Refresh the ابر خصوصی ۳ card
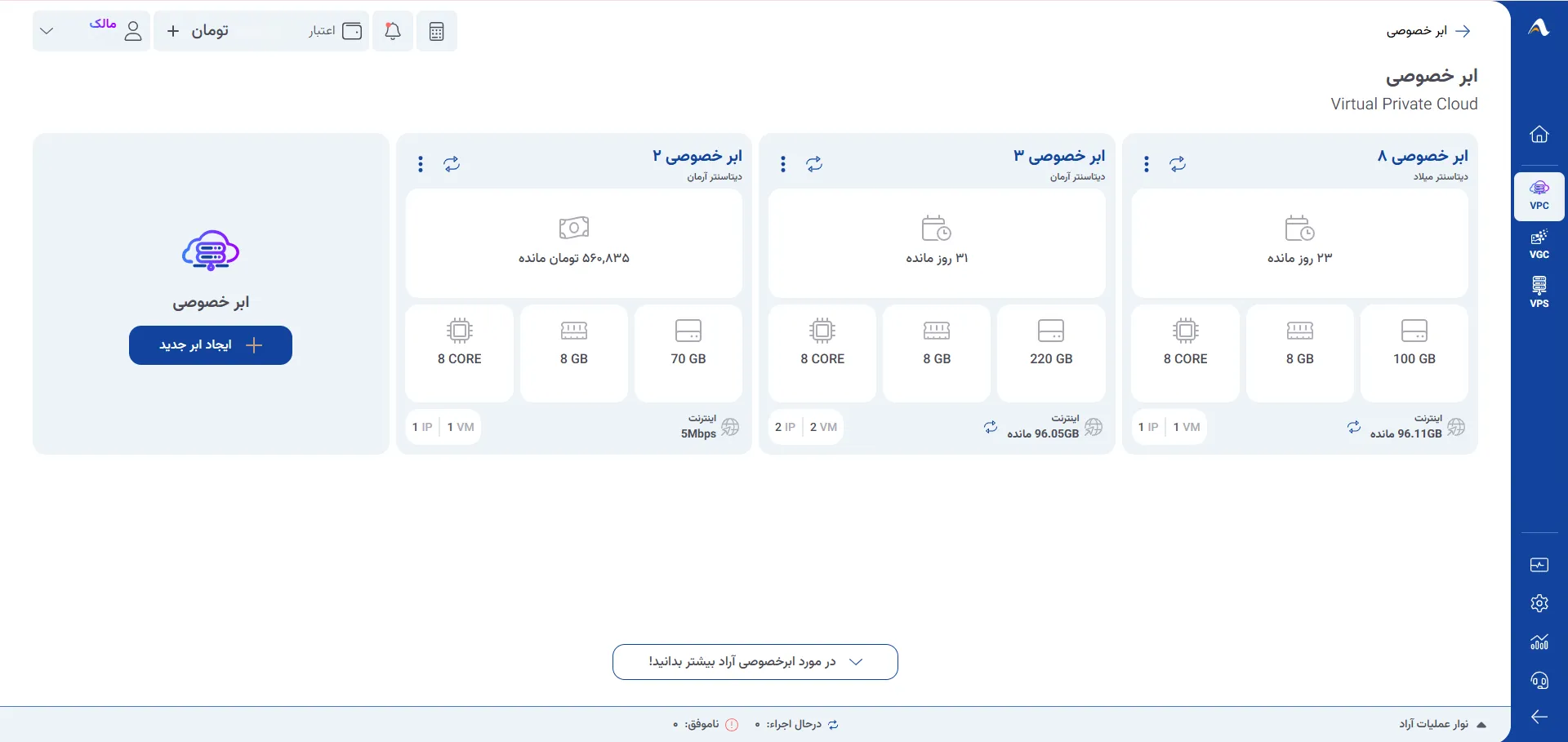 tap(814, 164)
